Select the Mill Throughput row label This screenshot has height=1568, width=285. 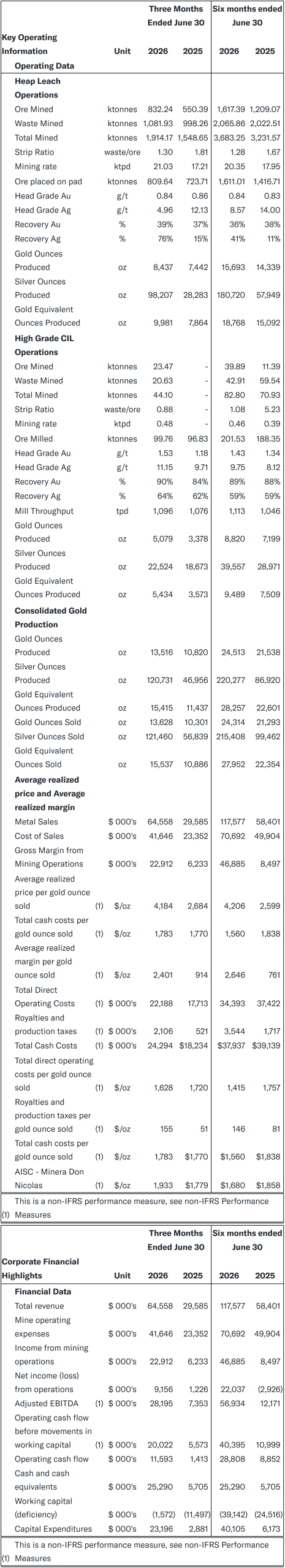pos(44,511)
